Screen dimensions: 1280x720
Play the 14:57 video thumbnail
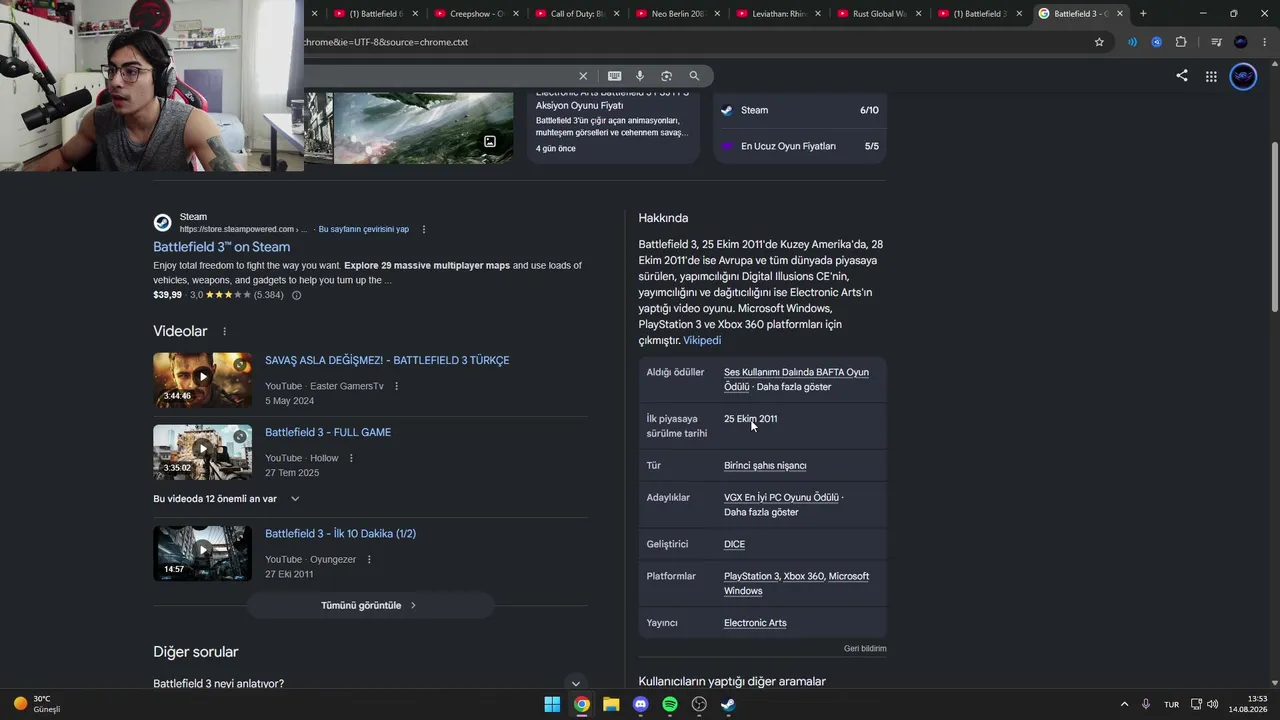pyautogui.click(x=202, y=553)
